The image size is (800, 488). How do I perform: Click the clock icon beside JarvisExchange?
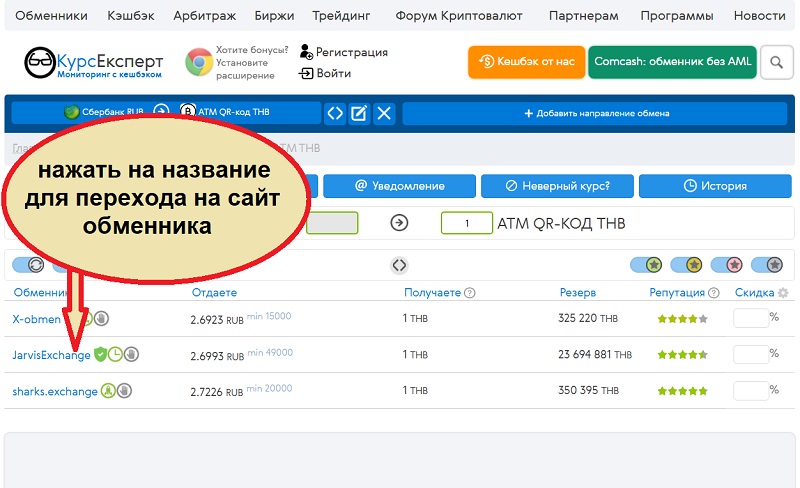pos(115,354)
